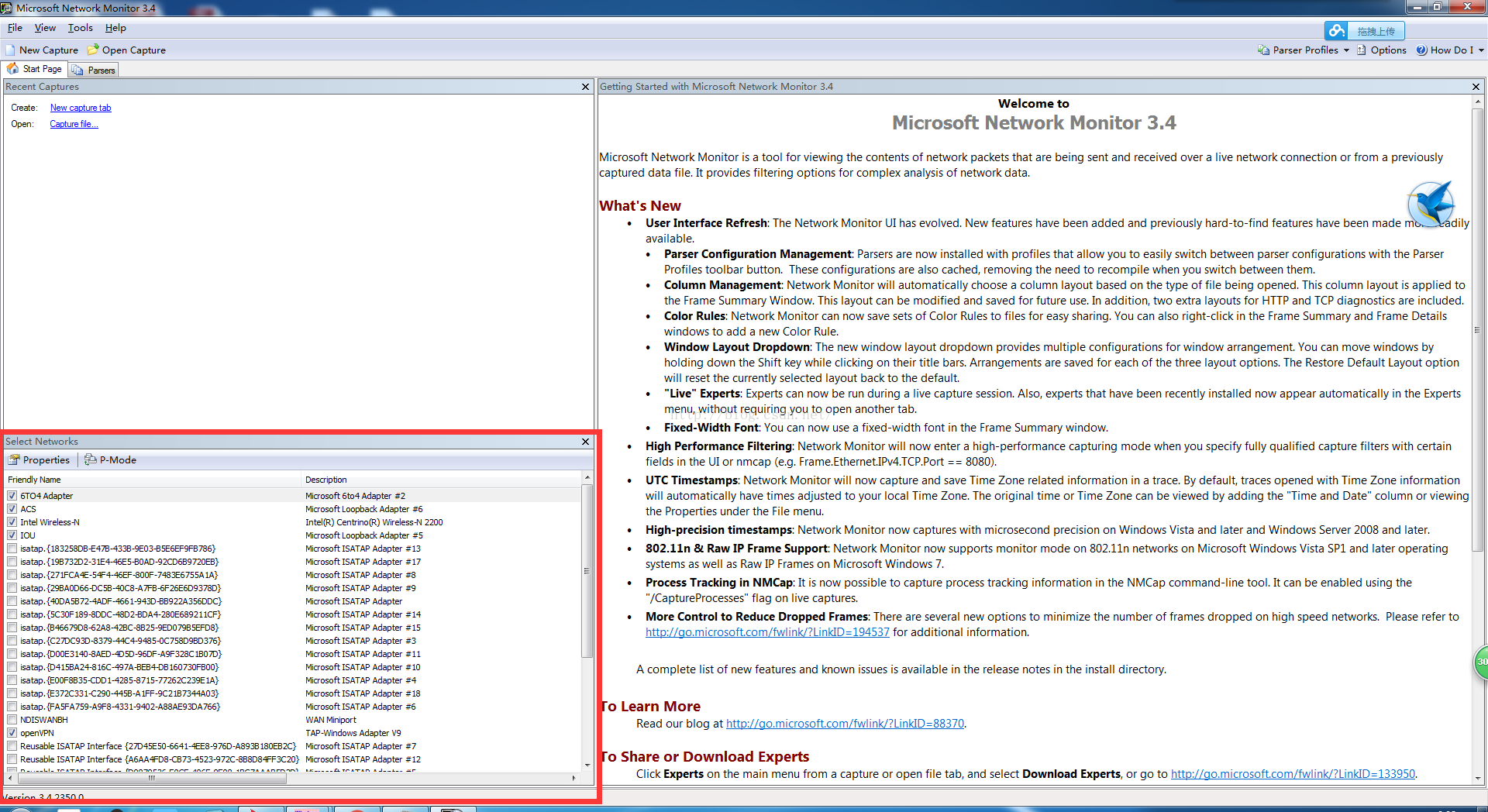The width and height of the screenshot is (1488, 812).
Task: Expand the How Do I dropdown arrow
Action: click(1481, 50)
